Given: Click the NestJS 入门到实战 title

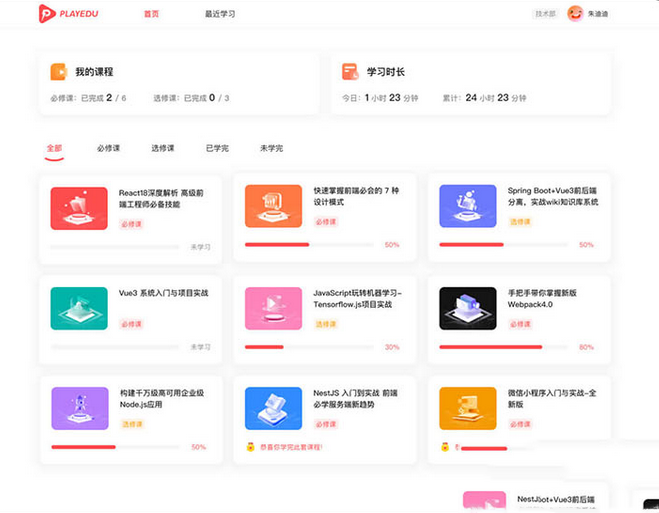Looking at the screenshot, I should tap(356, 399).
